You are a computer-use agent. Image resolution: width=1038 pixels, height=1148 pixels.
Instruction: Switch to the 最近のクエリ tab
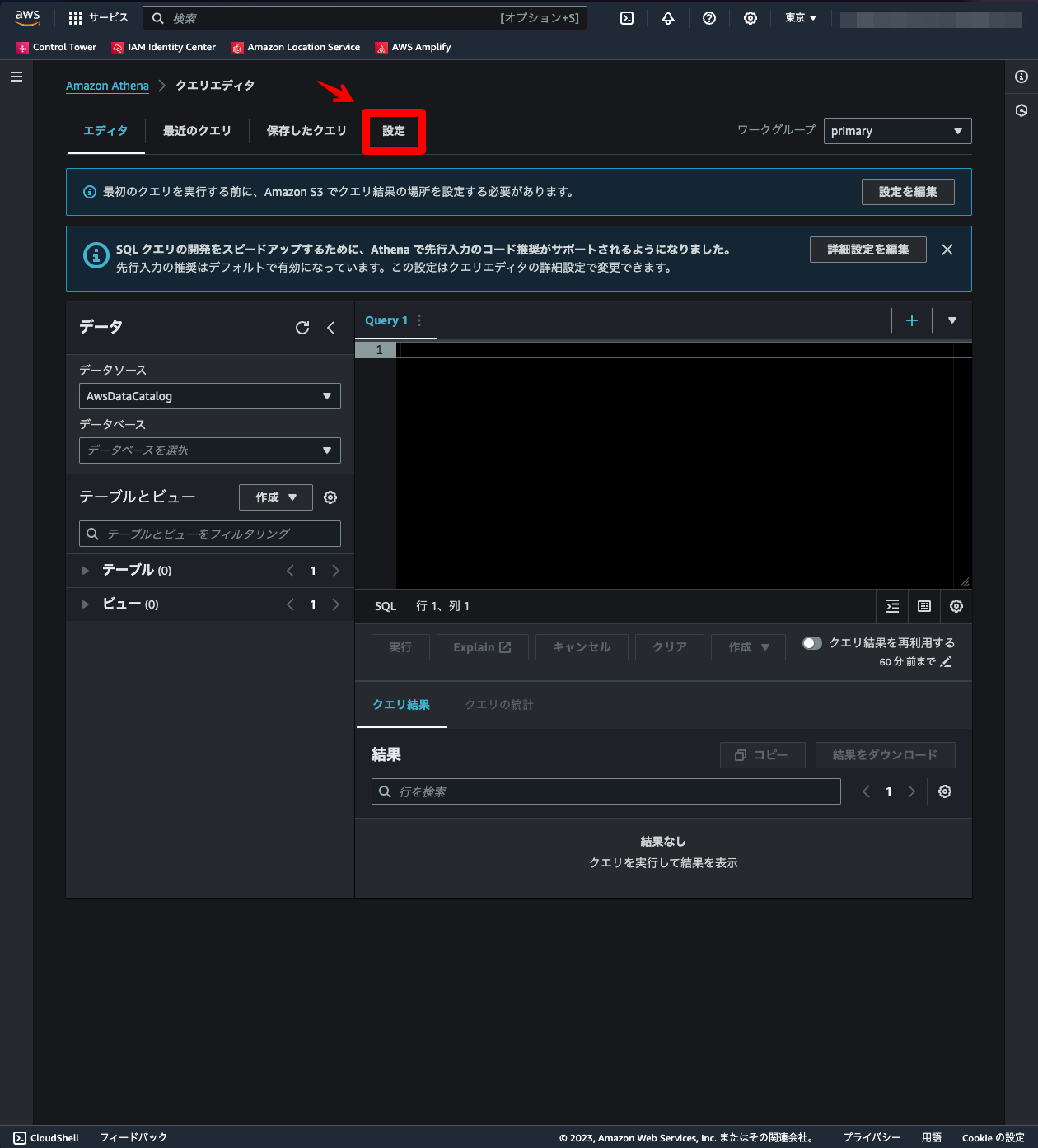point(197,131)
